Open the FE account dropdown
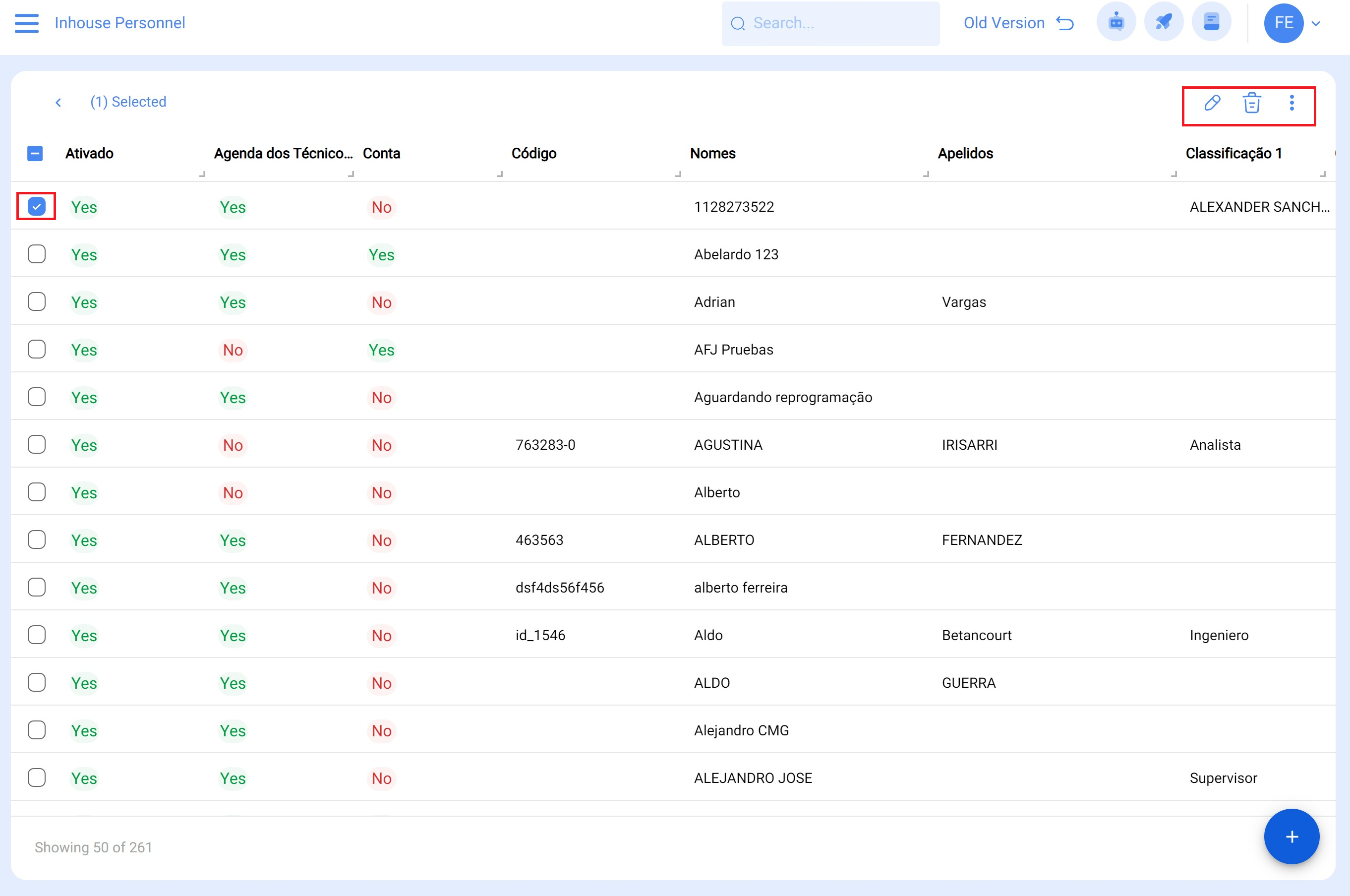Viewport: 1350px width, 896px height. (1316, 23)
